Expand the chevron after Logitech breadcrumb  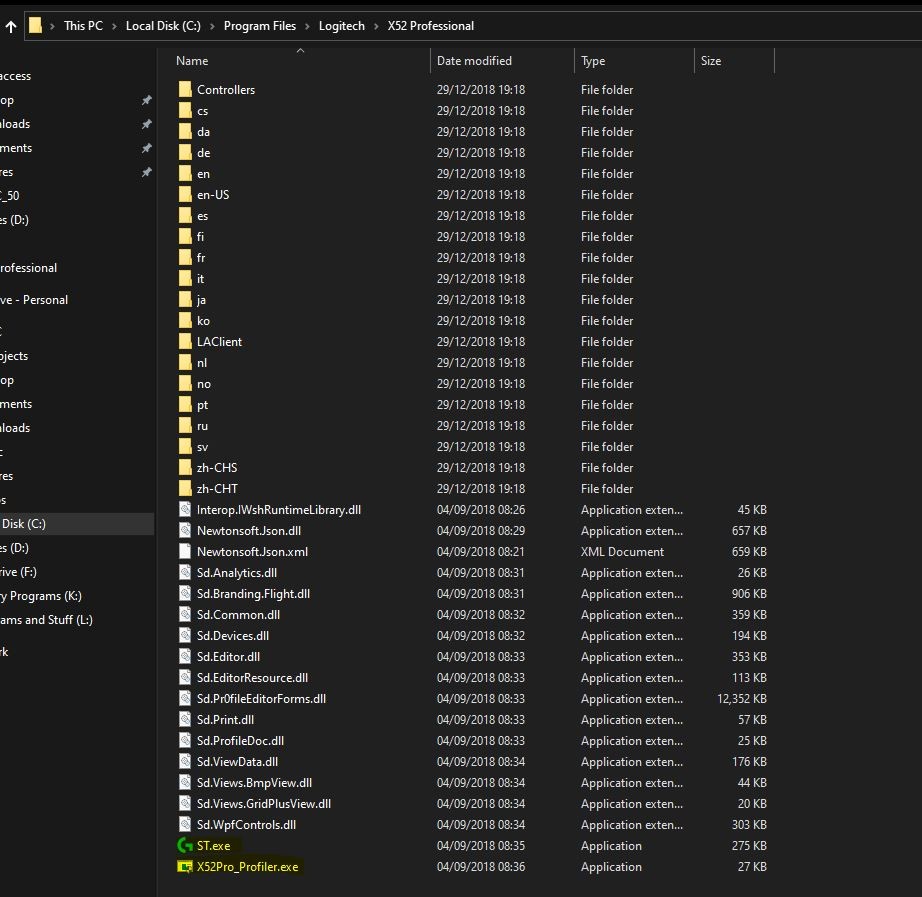point(376,26)
